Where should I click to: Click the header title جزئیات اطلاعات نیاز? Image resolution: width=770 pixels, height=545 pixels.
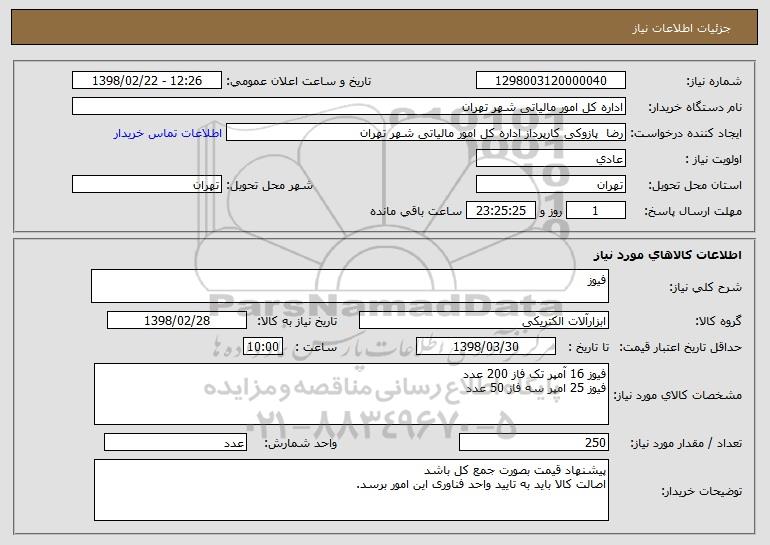[x=681, y=28]
